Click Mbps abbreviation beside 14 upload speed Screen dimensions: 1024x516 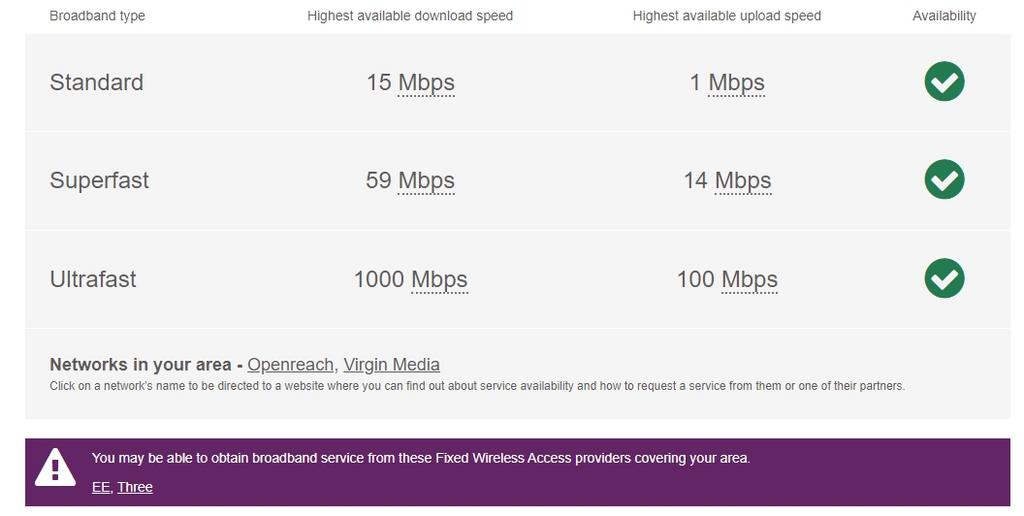pyautogui.click(x=743, y=180)
